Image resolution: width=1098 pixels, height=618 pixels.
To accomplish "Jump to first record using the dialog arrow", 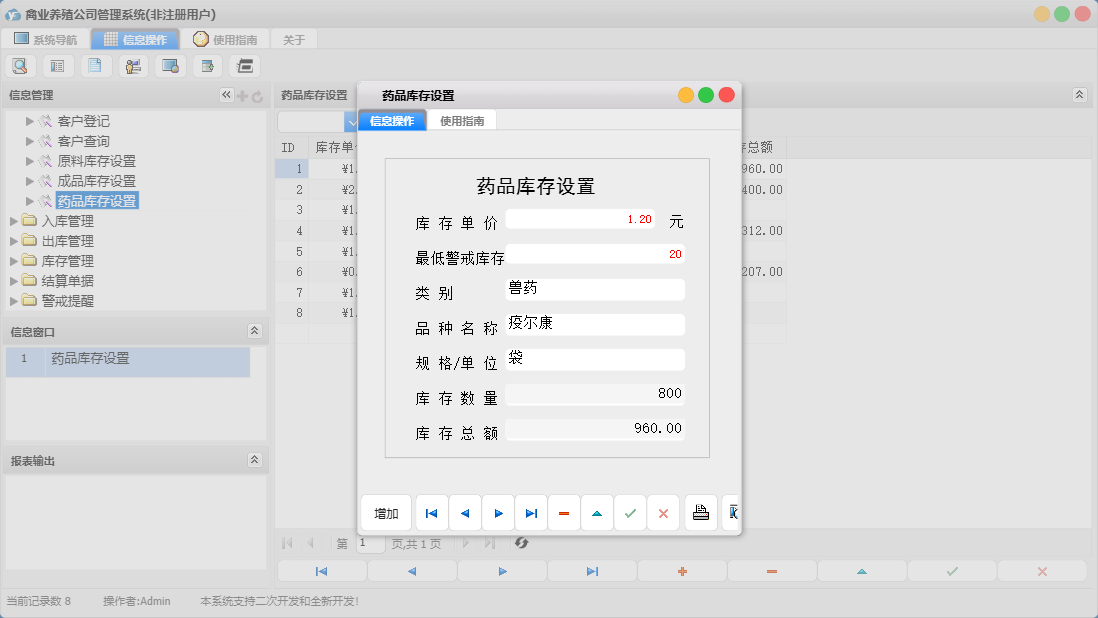I will click(431, 512).
